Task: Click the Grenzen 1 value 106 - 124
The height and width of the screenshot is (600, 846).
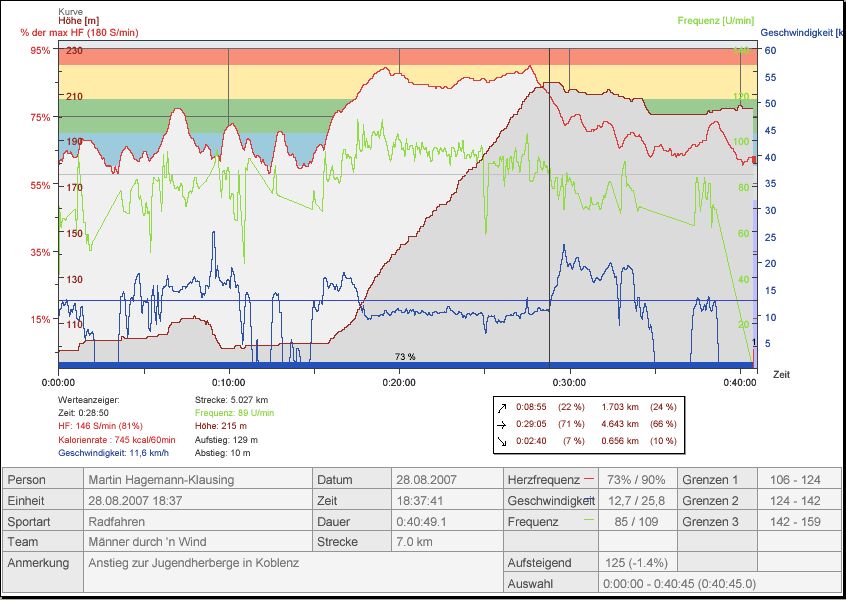Action: pyautogui.click(x=798, y=480)
